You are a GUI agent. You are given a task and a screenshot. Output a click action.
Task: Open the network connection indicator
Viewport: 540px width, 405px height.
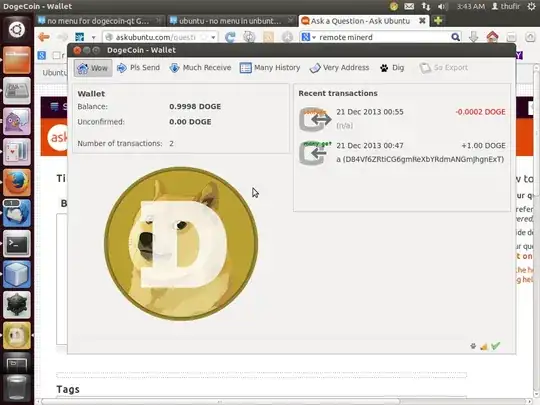coord(426,6)
